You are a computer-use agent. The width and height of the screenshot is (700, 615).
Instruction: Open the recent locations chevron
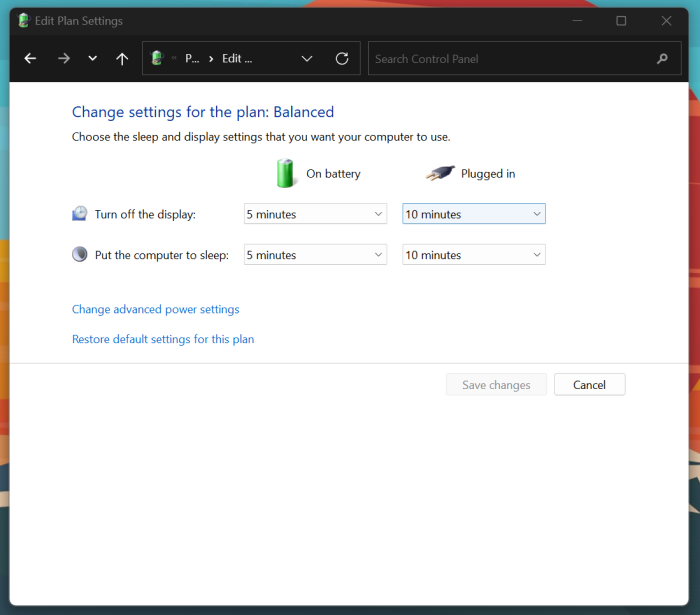(92, 58)
